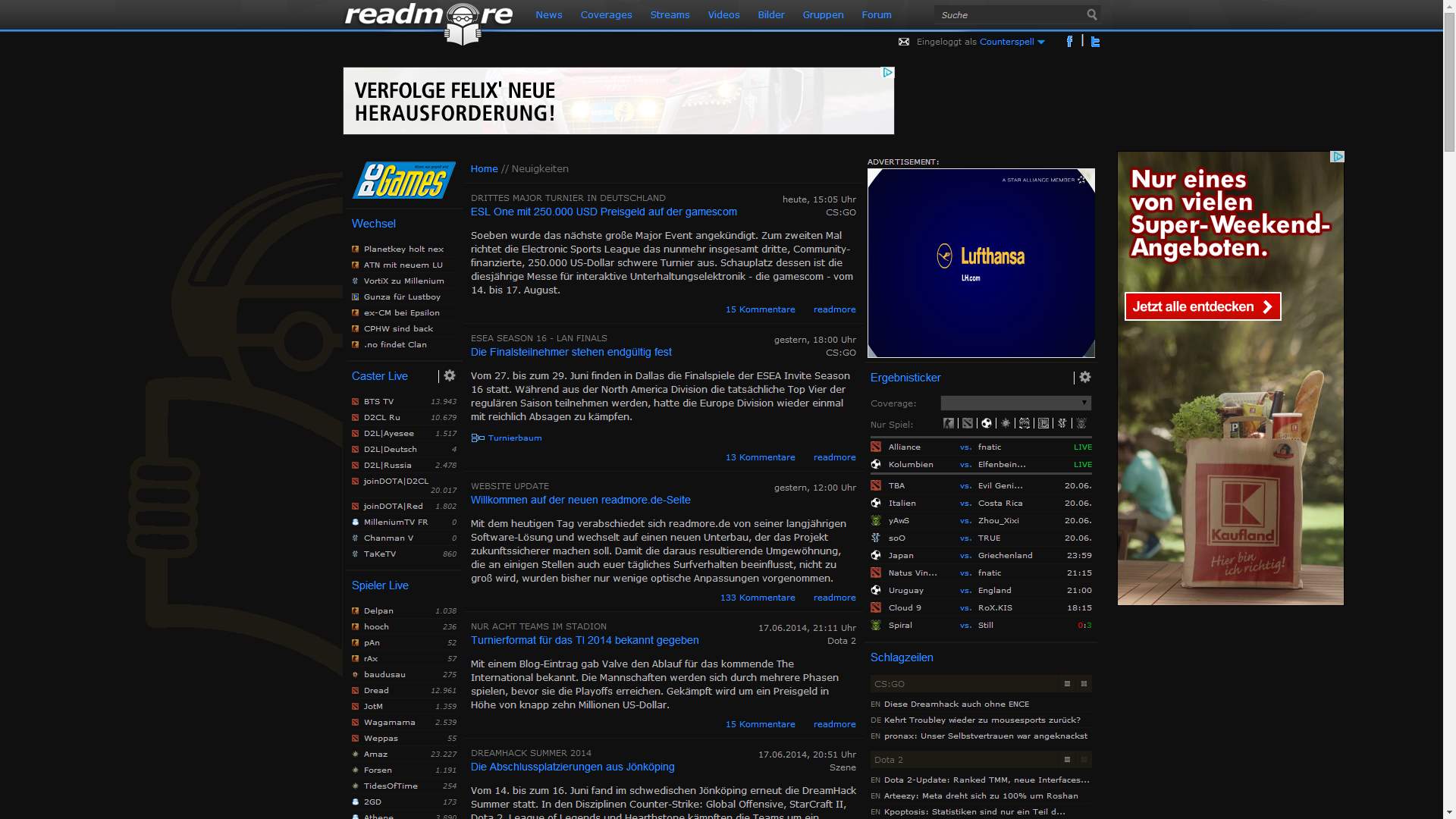Open the Coverage dropdown
The image size is (1456, 819).
tap(1015, 403)
